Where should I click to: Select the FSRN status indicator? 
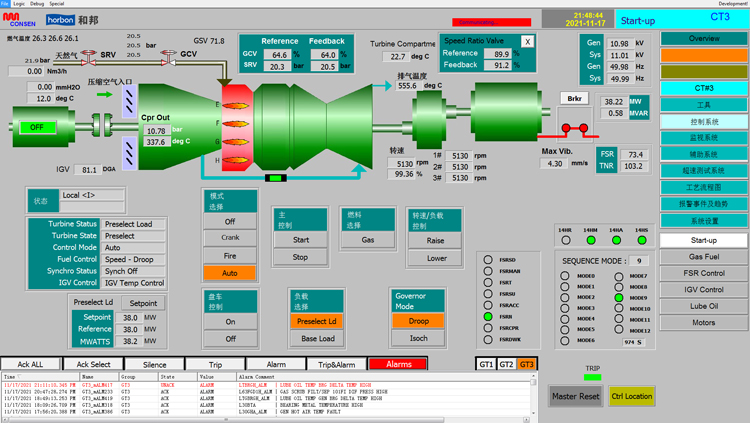coord(488,316)
